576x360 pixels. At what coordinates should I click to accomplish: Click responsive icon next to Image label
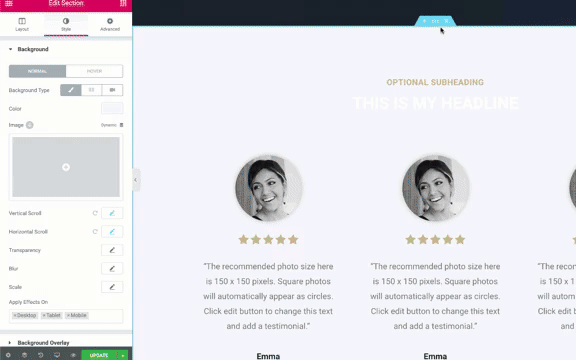click(30, 125)
